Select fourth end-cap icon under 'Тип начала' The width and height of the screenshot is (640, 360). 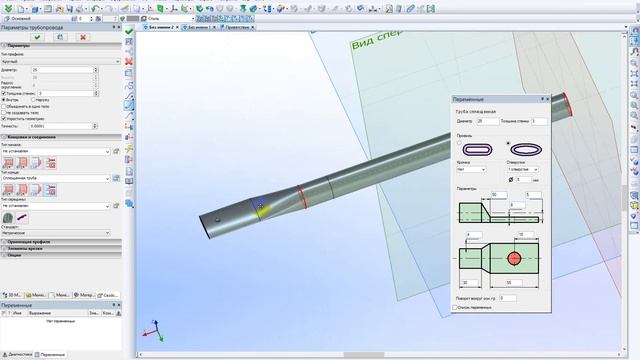click(50, 163)
